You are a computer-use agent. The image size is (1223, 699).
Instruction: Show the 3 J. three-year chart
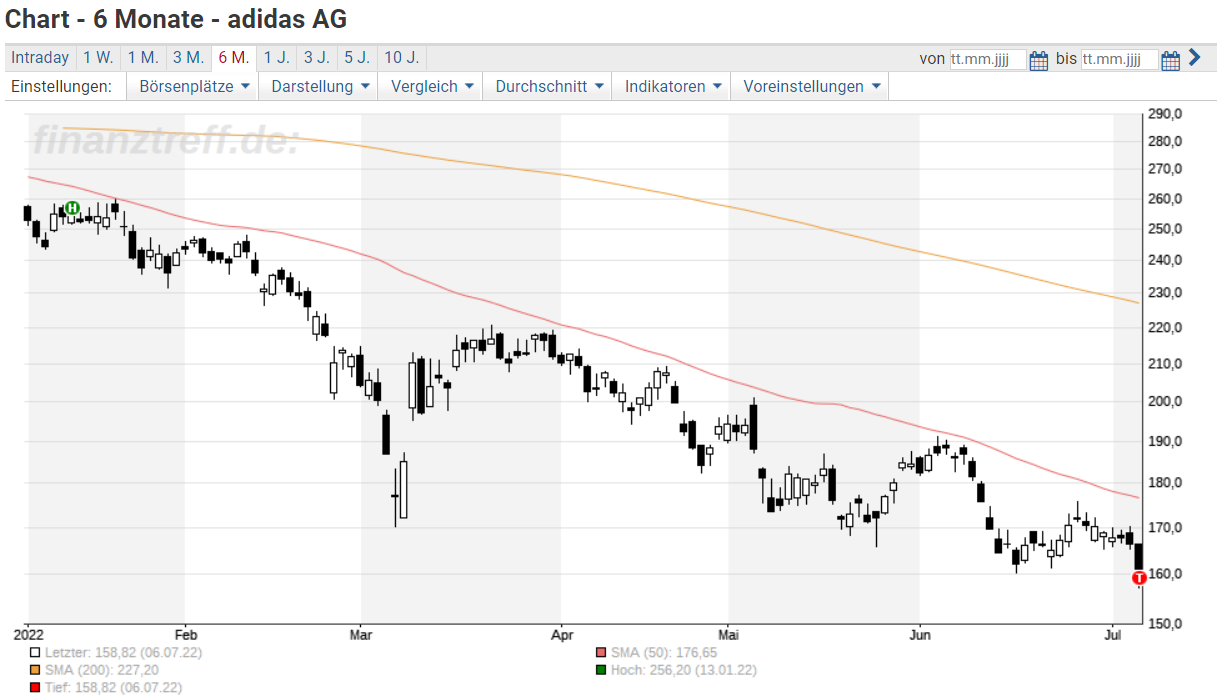click(317, 58)
